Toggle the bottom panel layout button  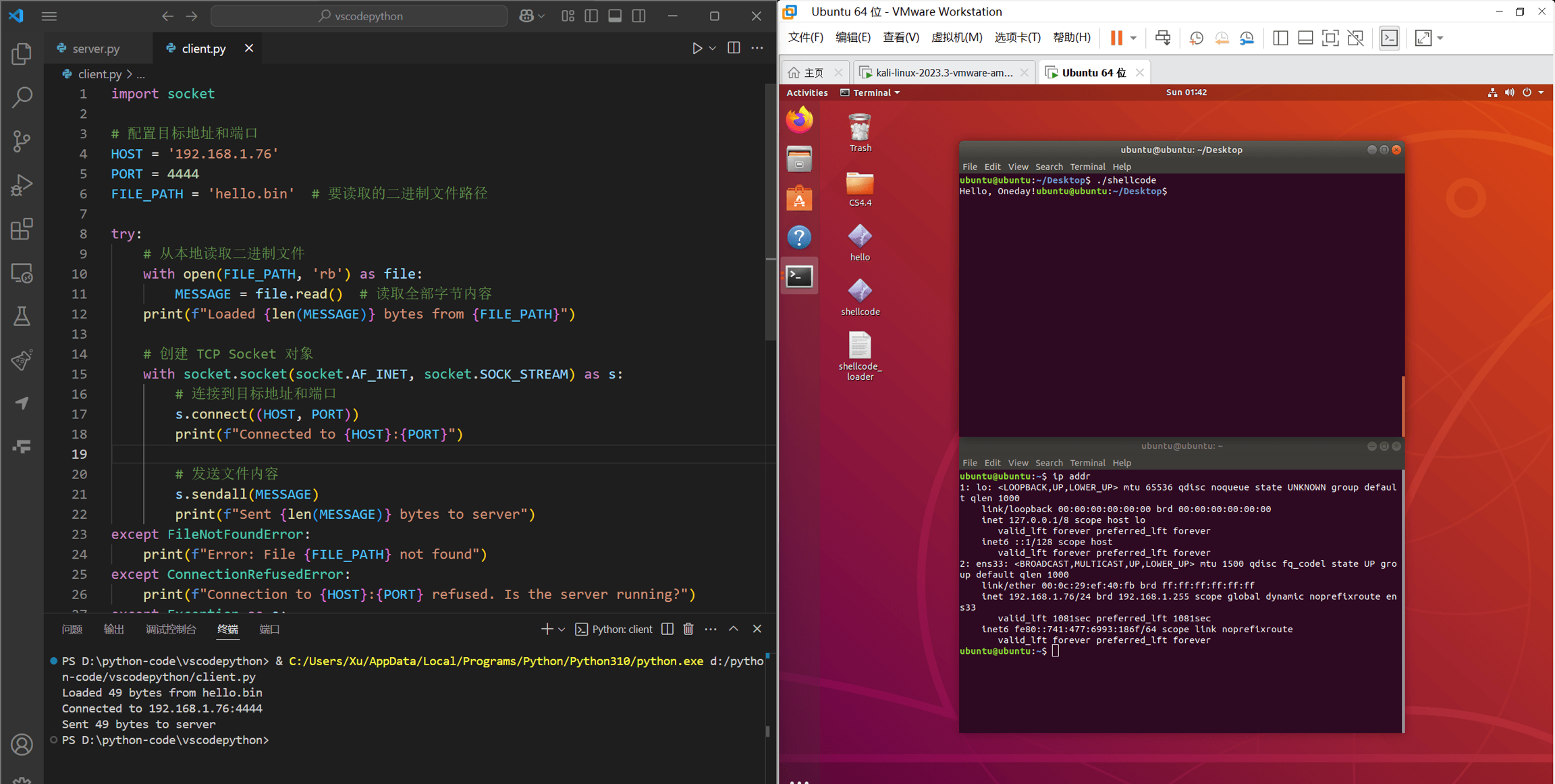[615, 16]
